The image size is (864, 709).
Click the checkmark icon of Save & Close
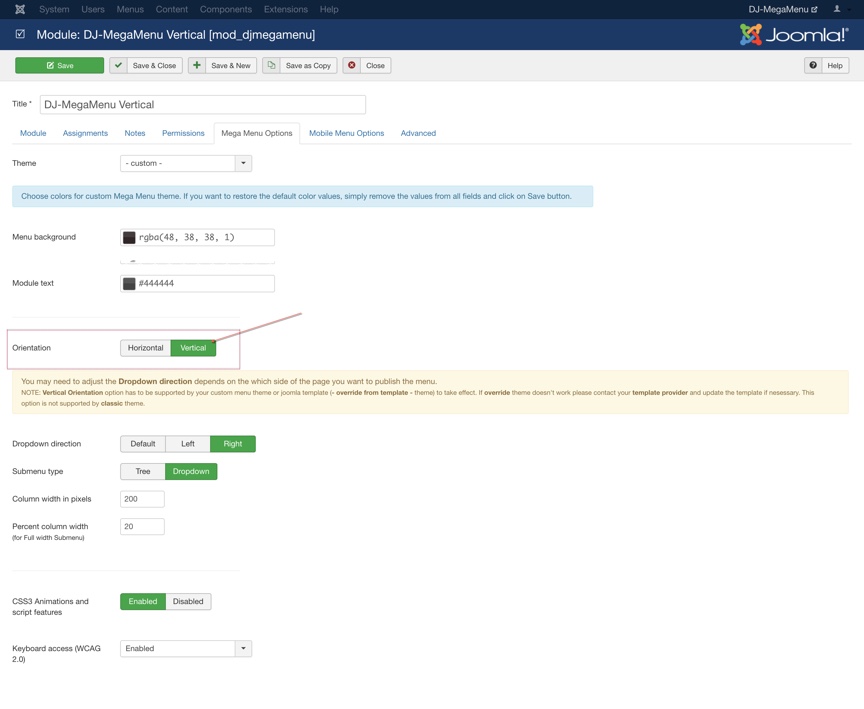118,65
